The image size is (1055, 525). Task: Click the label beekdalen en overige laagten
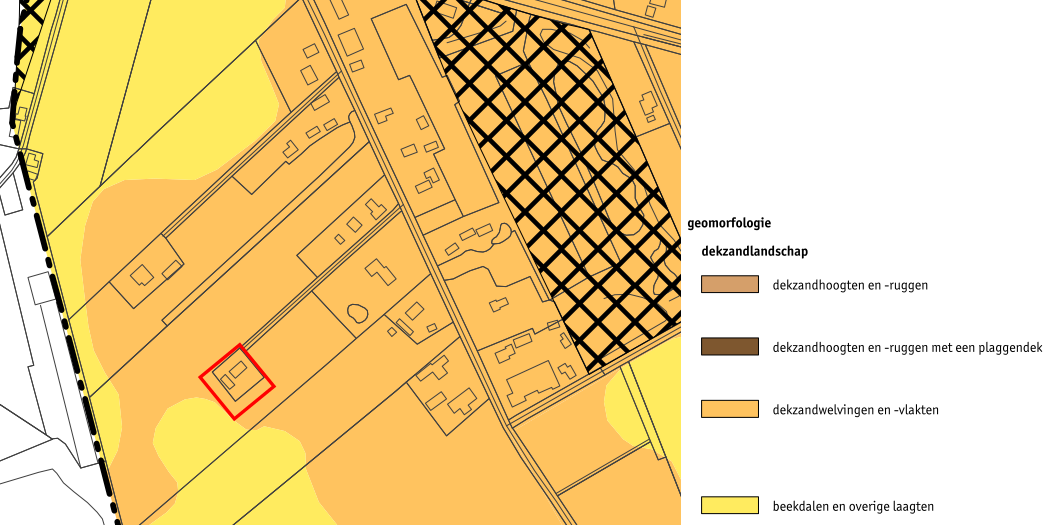coord(852,506)
